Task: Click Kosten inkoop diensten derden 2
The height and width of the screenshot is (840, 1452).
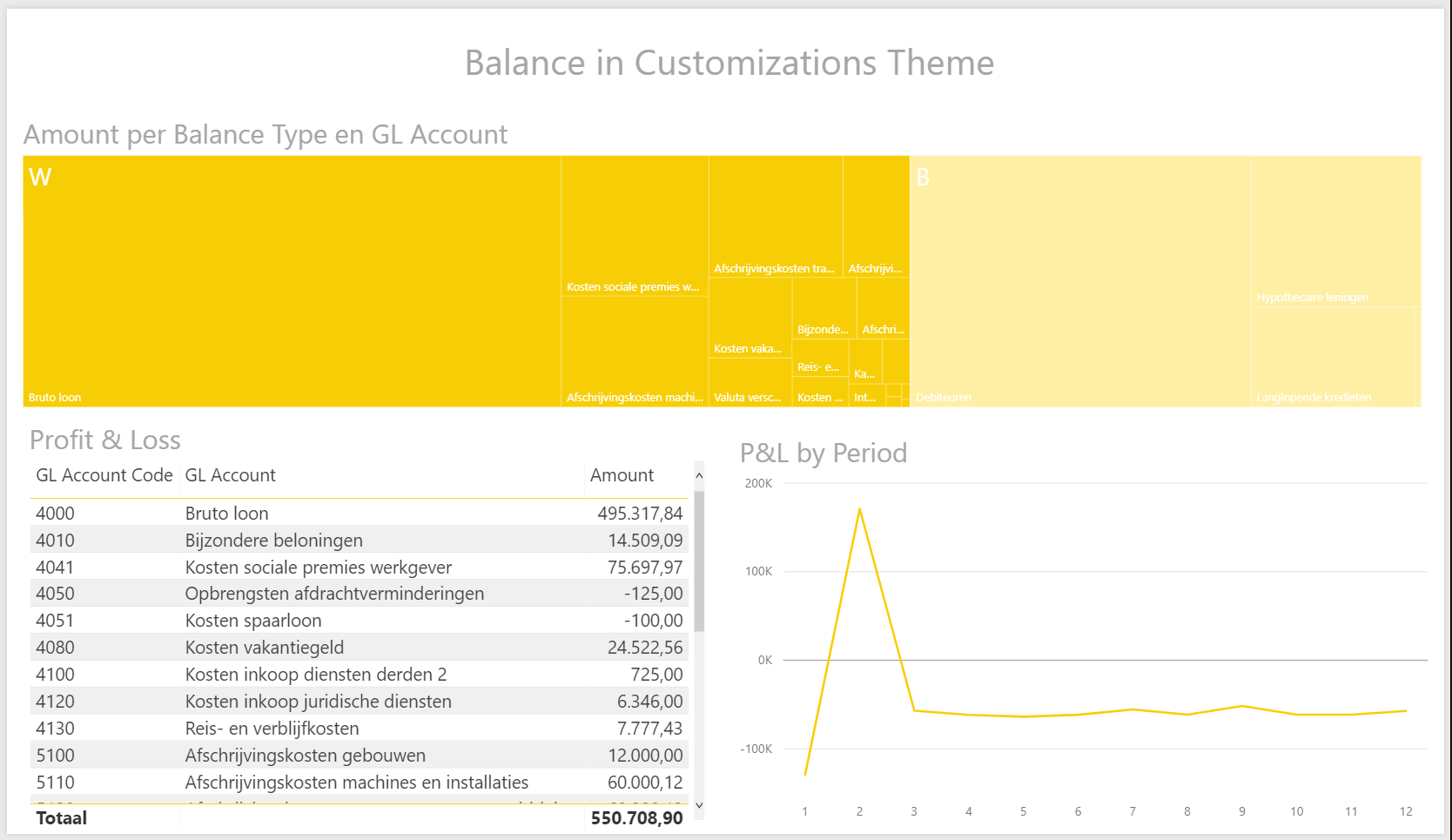Action: (316, 675)
